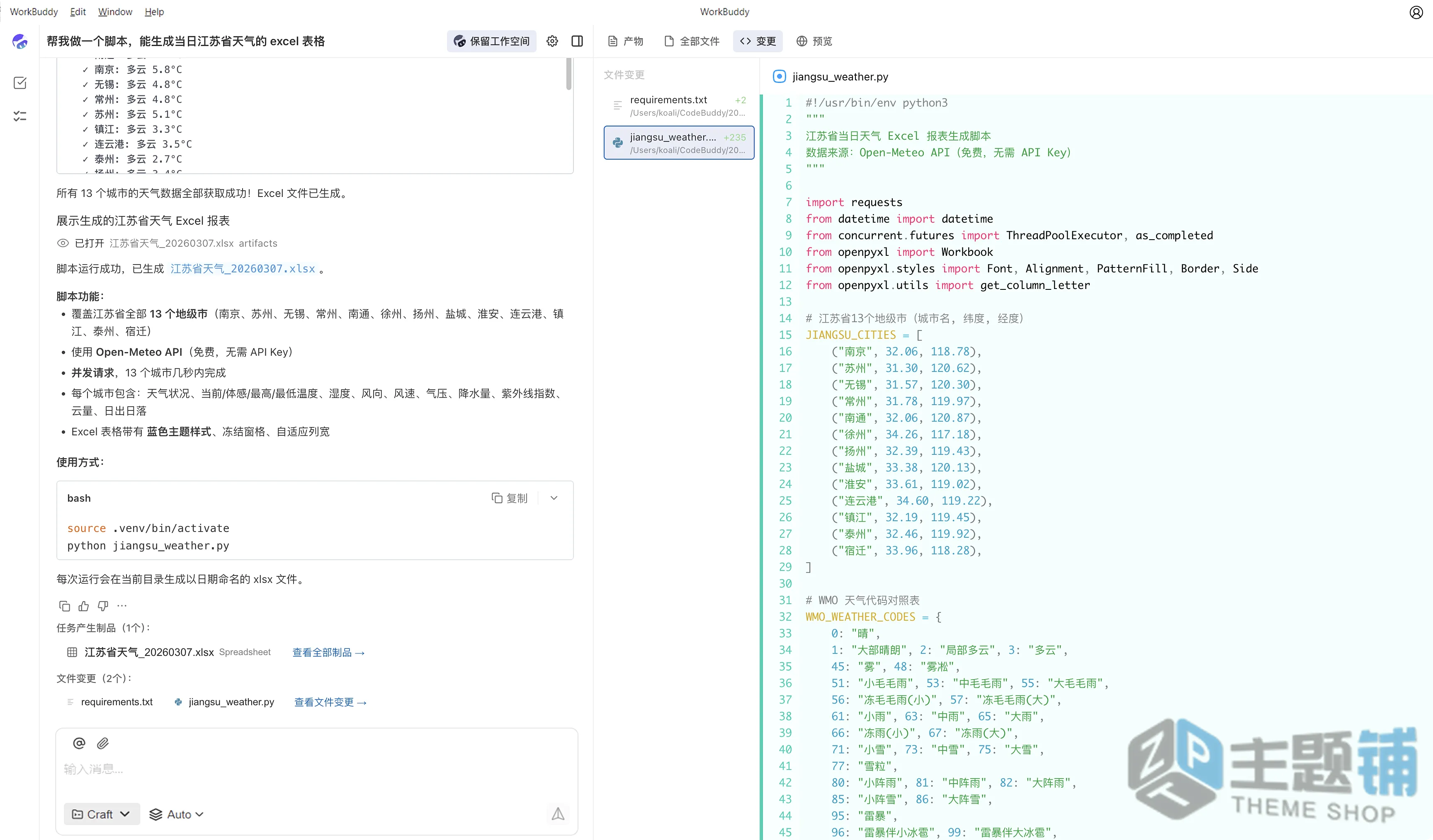Click the workspace icon inside 保留工作空间 button
This screenshot has width=1433, height=840.
[459, 41]
